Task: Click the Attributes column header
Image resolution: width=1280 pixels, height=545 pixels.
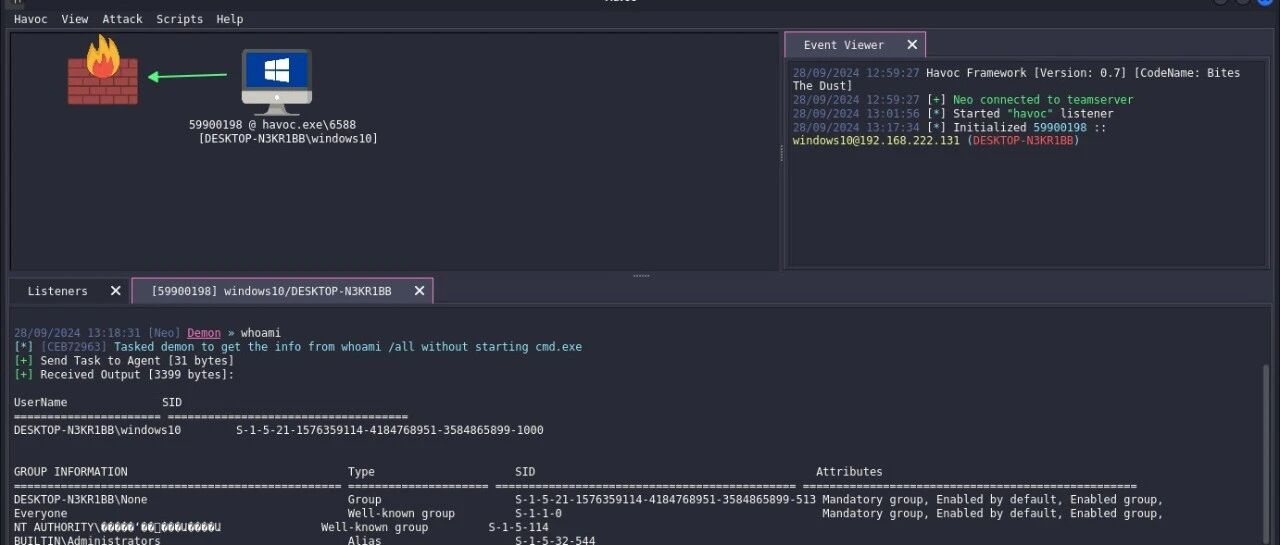Action: pyautogui.click(x=849, y=472)
